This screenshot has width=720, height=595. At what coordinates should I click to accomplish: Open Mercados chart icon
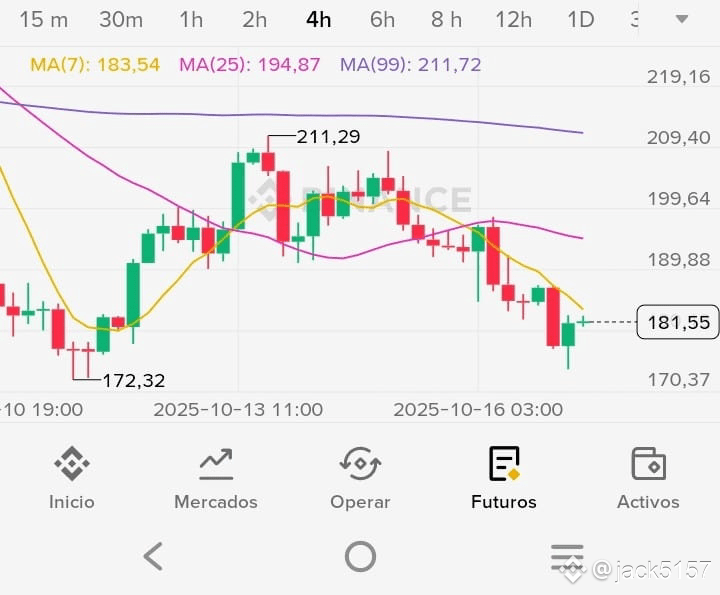pos(216,464)
